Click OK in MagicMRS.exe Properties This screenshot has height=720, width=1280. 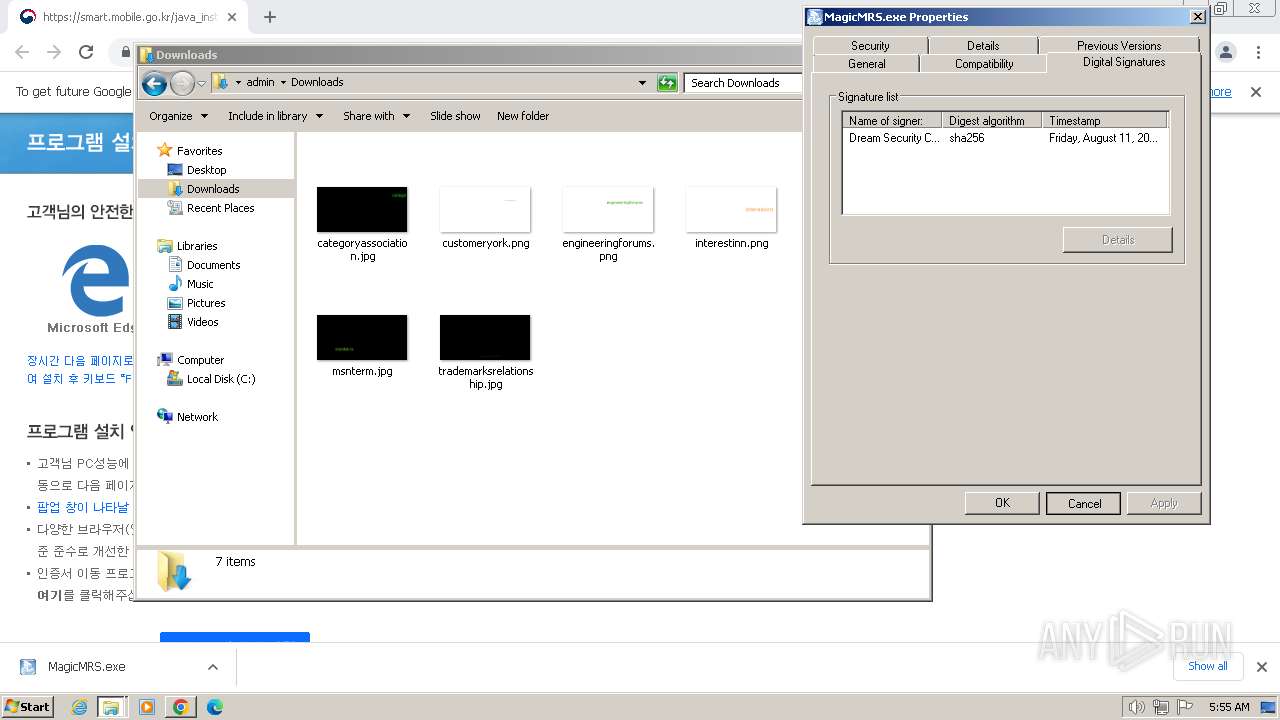point(1002,503)
